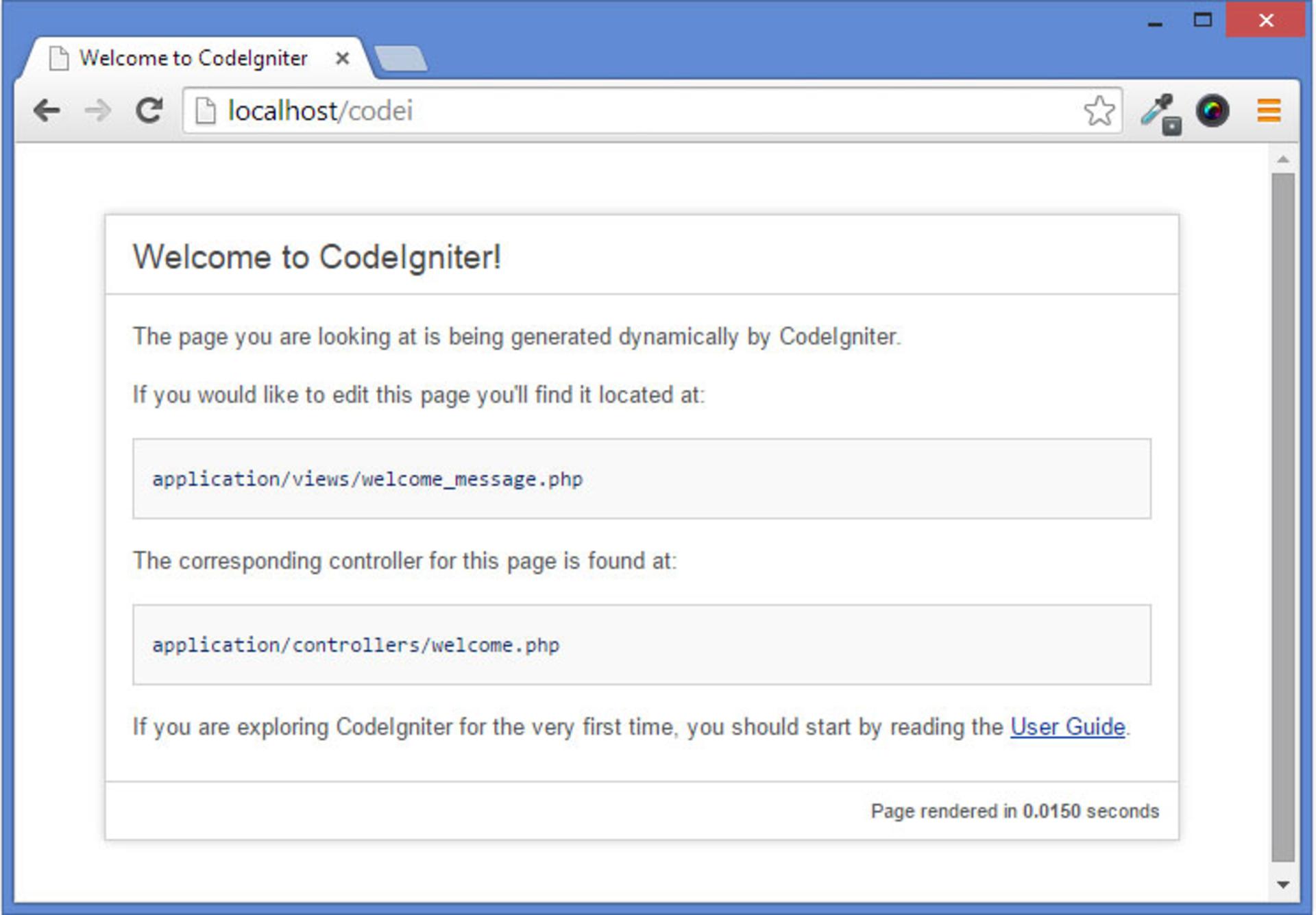1316x915 pixels.
Task: Open a new tab with the new-tab button
Action: coord(401,58)
